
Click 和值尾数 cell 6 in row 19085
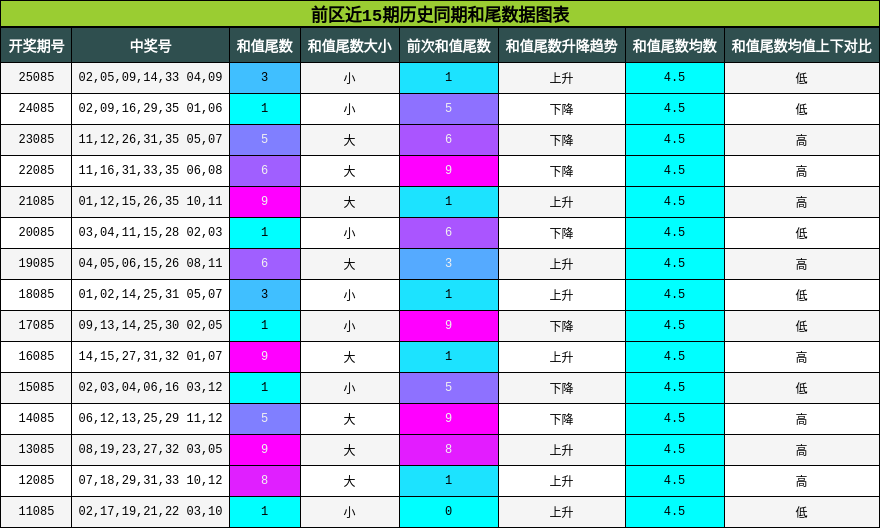click(x=265, y=263)
